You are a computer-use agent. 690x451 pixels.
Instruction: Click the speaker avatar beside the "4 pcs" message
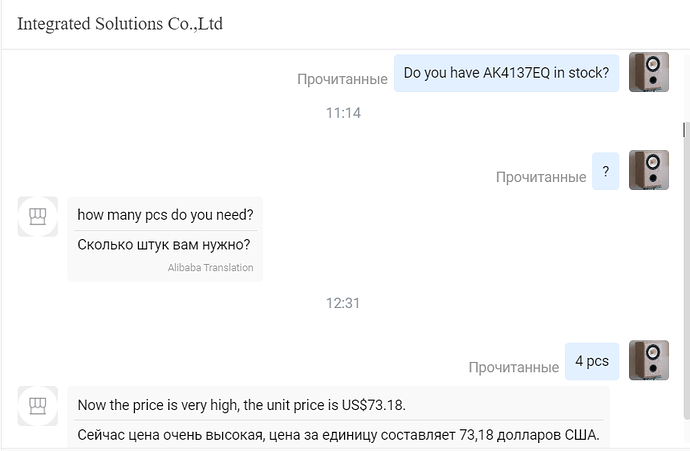tap(648, 360)
